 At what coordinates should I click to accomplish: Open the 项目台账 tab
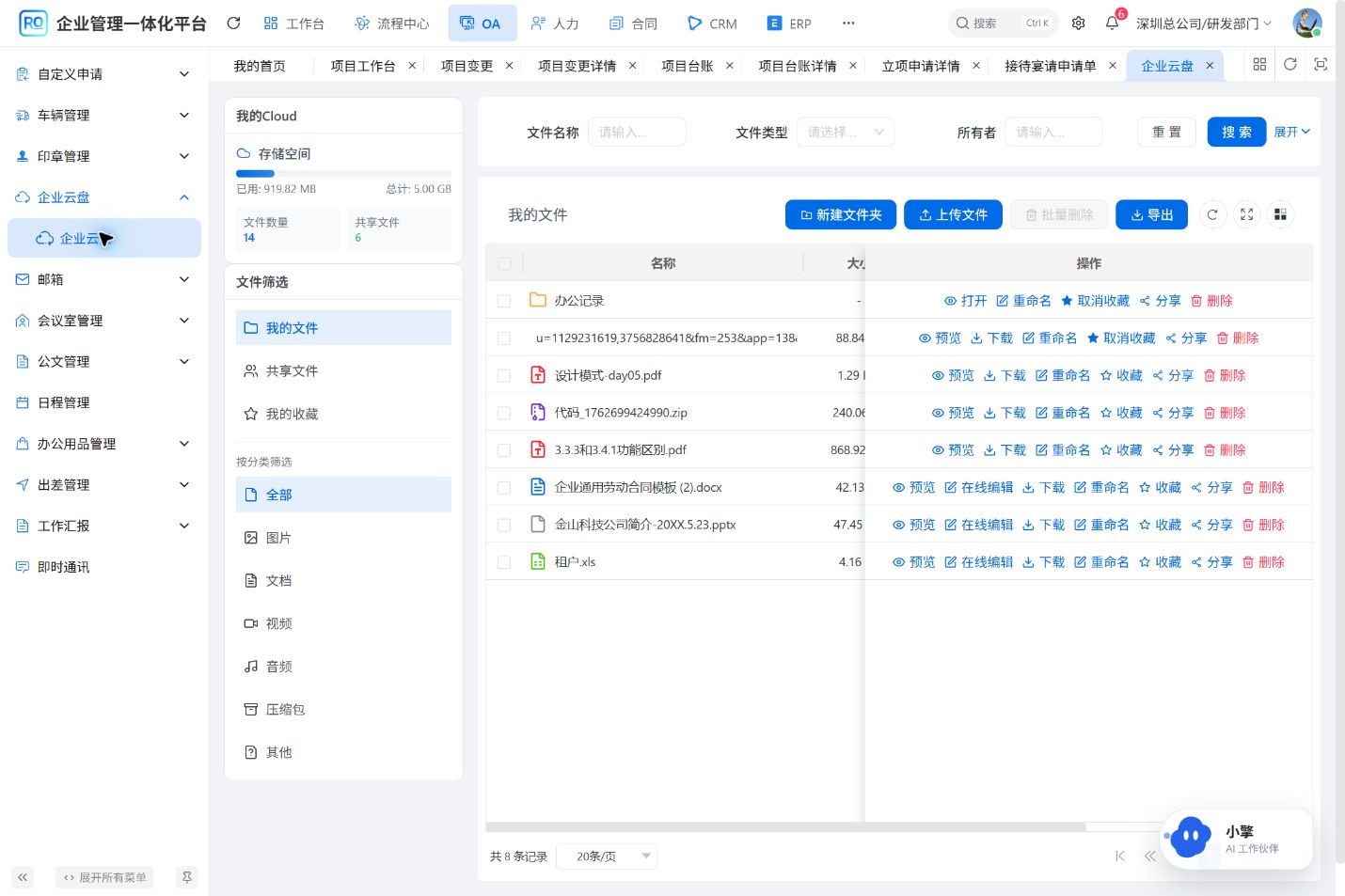688,65
